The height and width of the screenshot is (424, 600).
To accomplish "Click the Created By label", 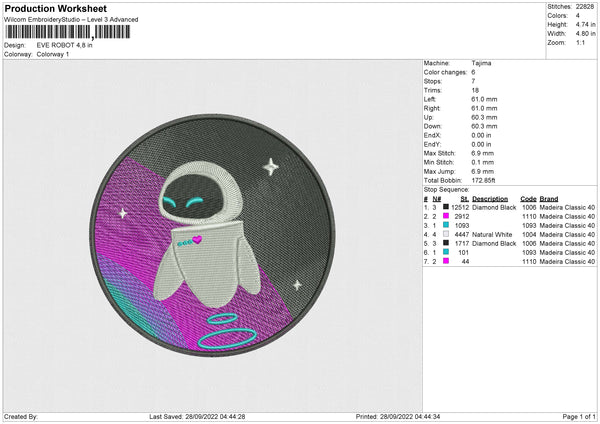I will click(x=21, y=416).
